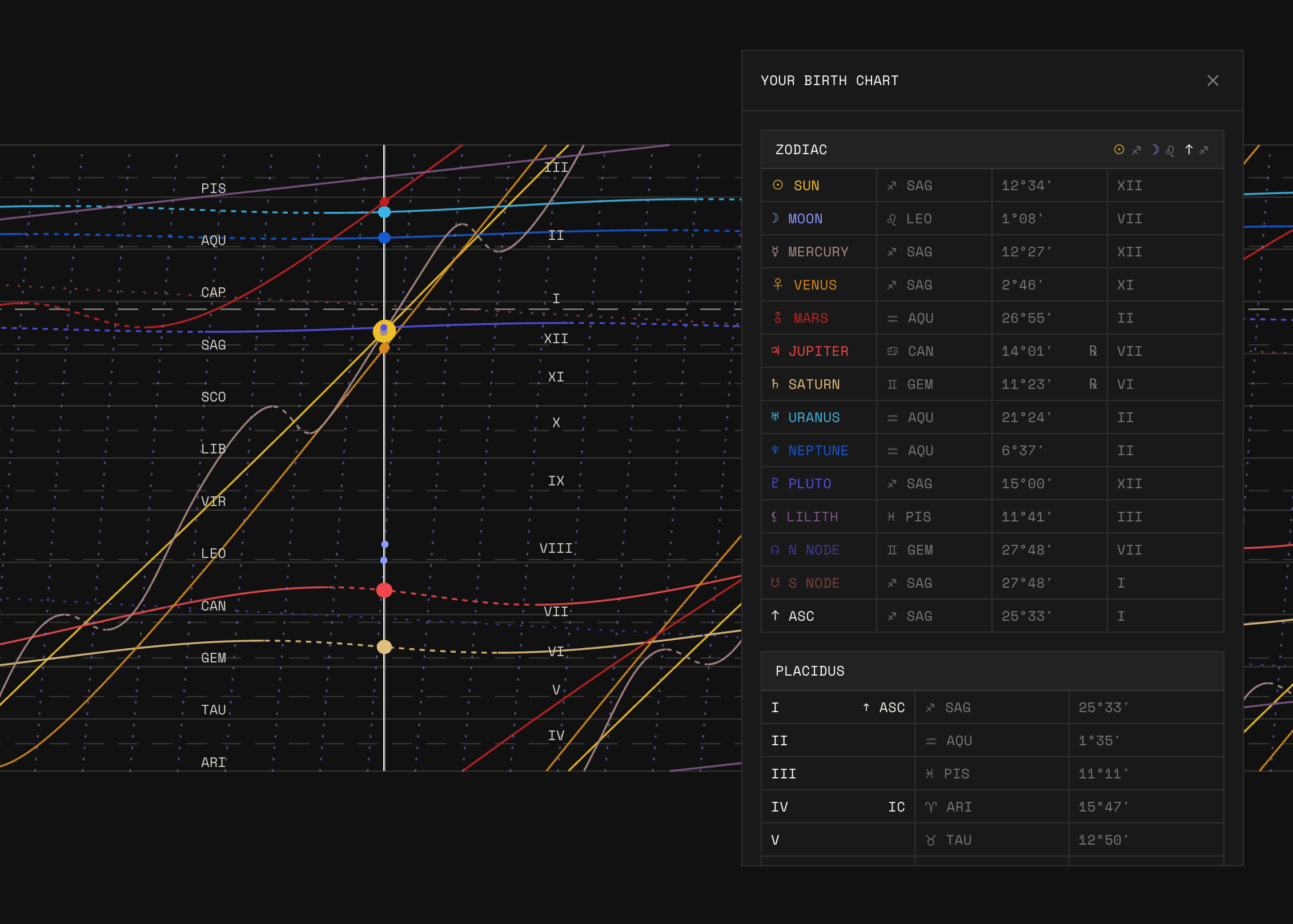Click the Moon degree value 1°08'
The height and width of the screenshot is (924, 1293).
[x=1022, y=219]
